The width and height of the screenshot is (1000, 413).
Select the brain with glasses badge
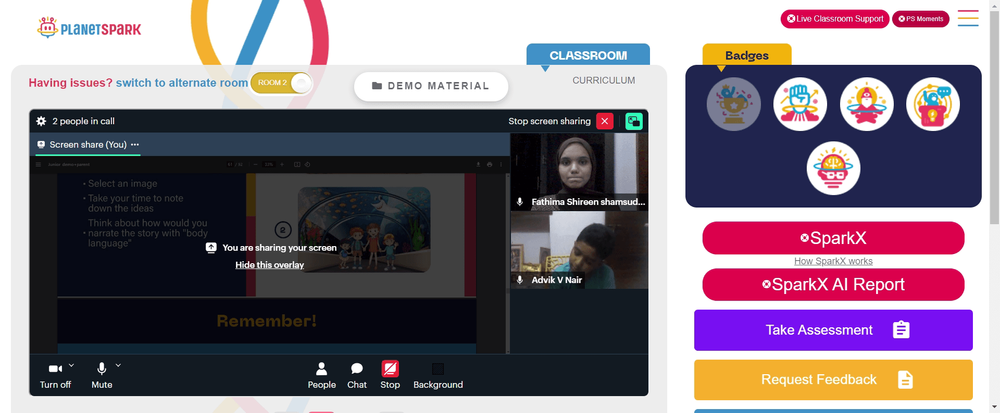pyautogui.click(x=833, y=168)
